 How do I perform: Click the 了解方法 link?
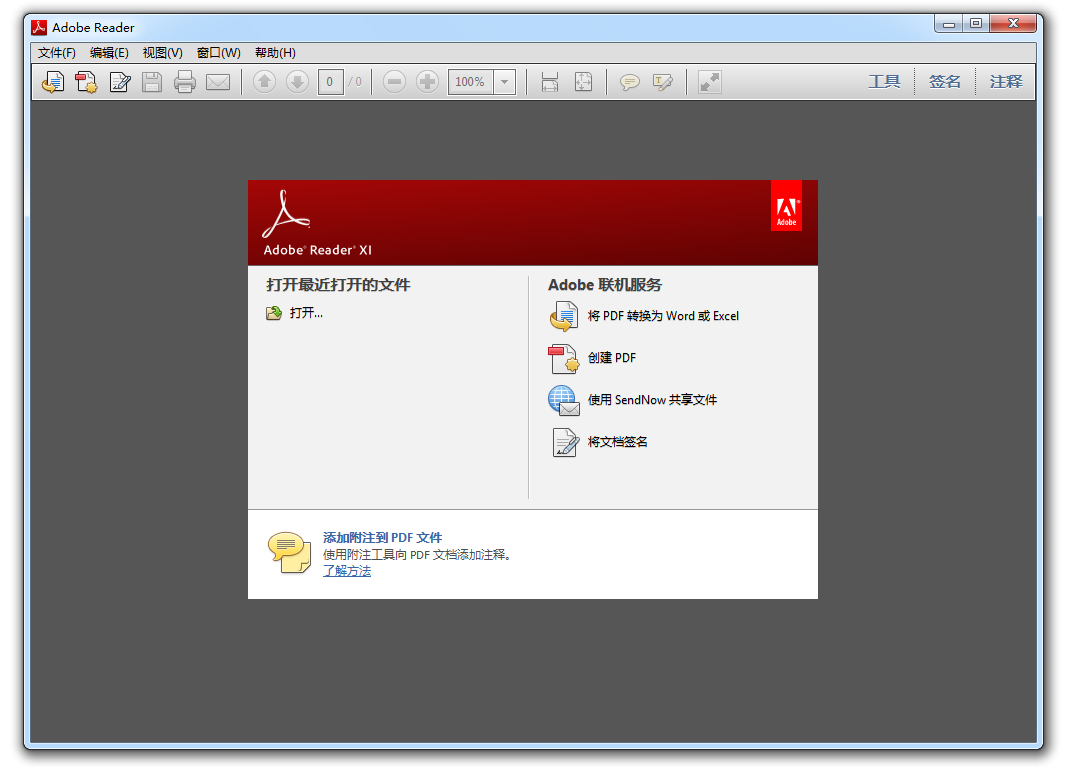[346, 570]
